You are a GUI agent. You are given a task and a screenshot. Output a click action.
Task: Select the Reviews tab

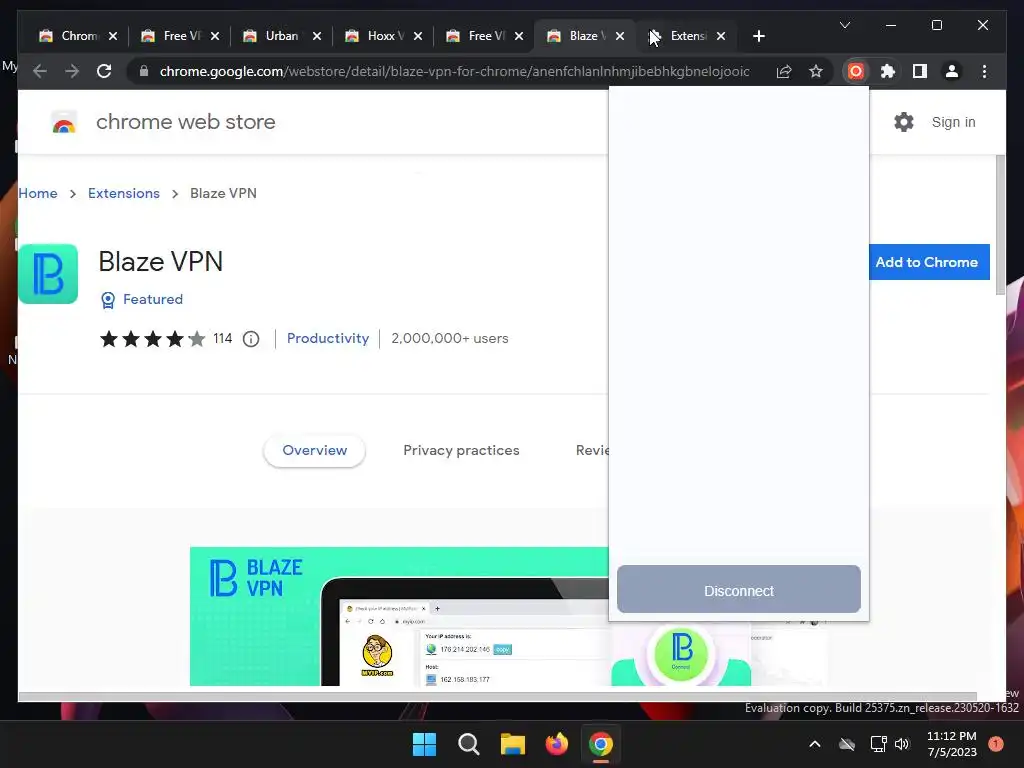(592, 451)
